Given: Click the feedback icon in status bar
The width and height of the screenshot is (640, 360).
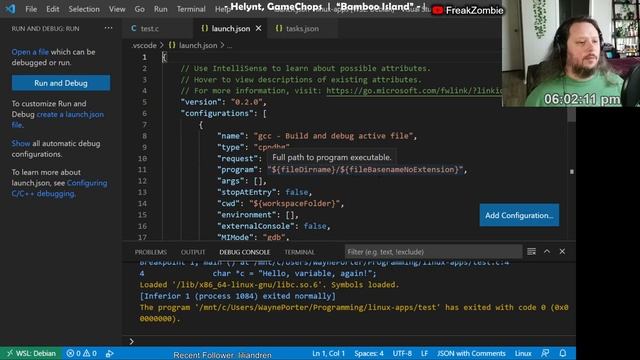Looking at the screenshot, I should (545, 353).
